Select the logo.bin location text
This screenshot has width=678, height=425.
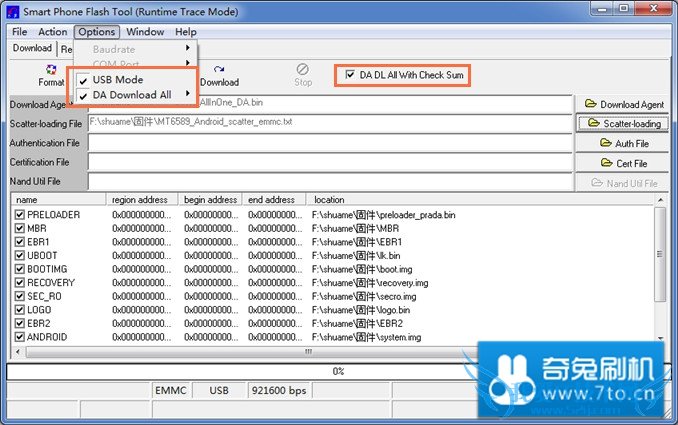(x=361, y=310)
